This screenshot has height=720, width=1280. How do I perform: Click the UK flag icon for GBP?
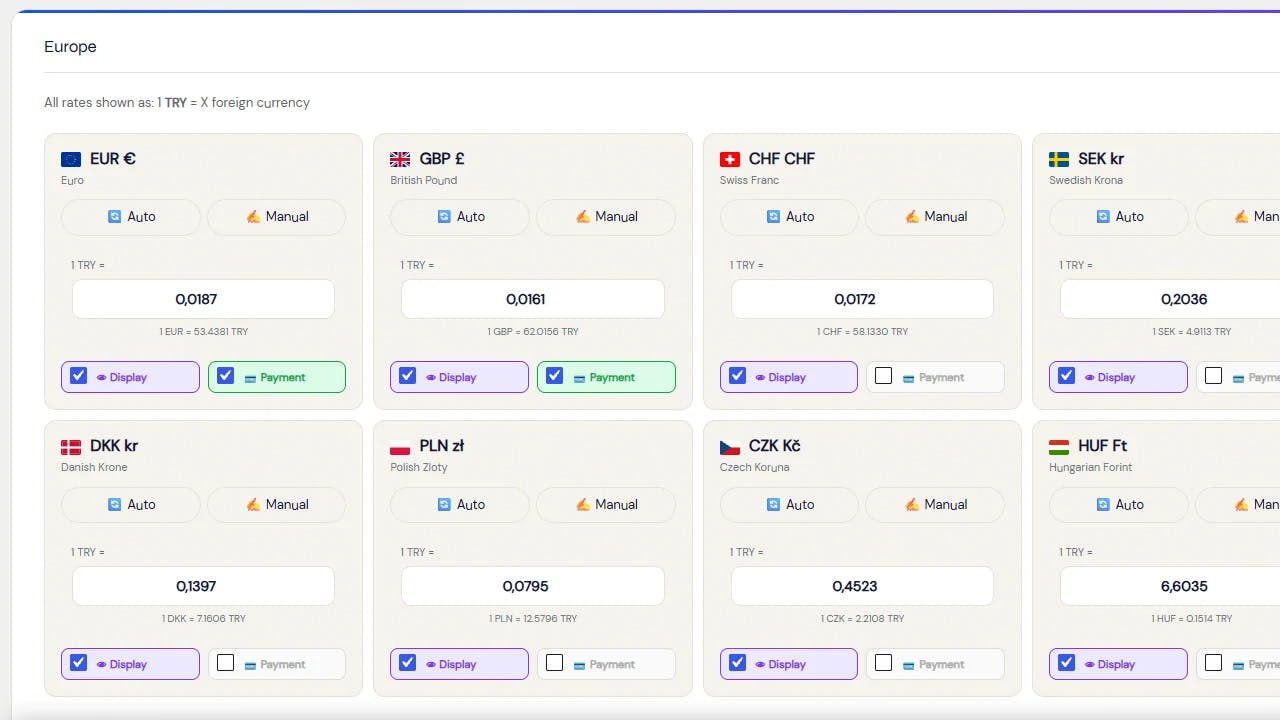[x=400, y=159]
